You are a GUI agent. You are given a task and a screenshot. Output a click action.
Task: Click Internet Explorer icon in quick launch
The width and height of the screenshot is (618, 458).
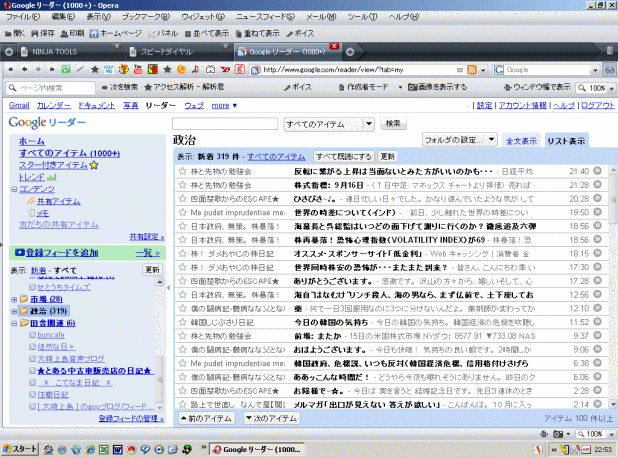(x=90, y=449)
